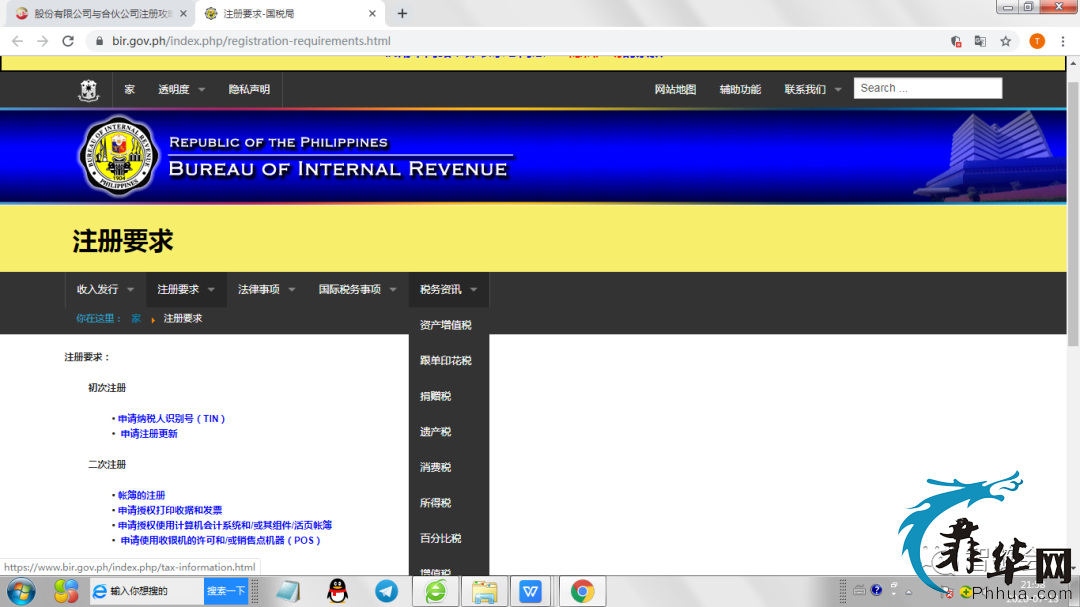Open the blue W document app in taskbar

pyautogui.click(x=530, y=591)
